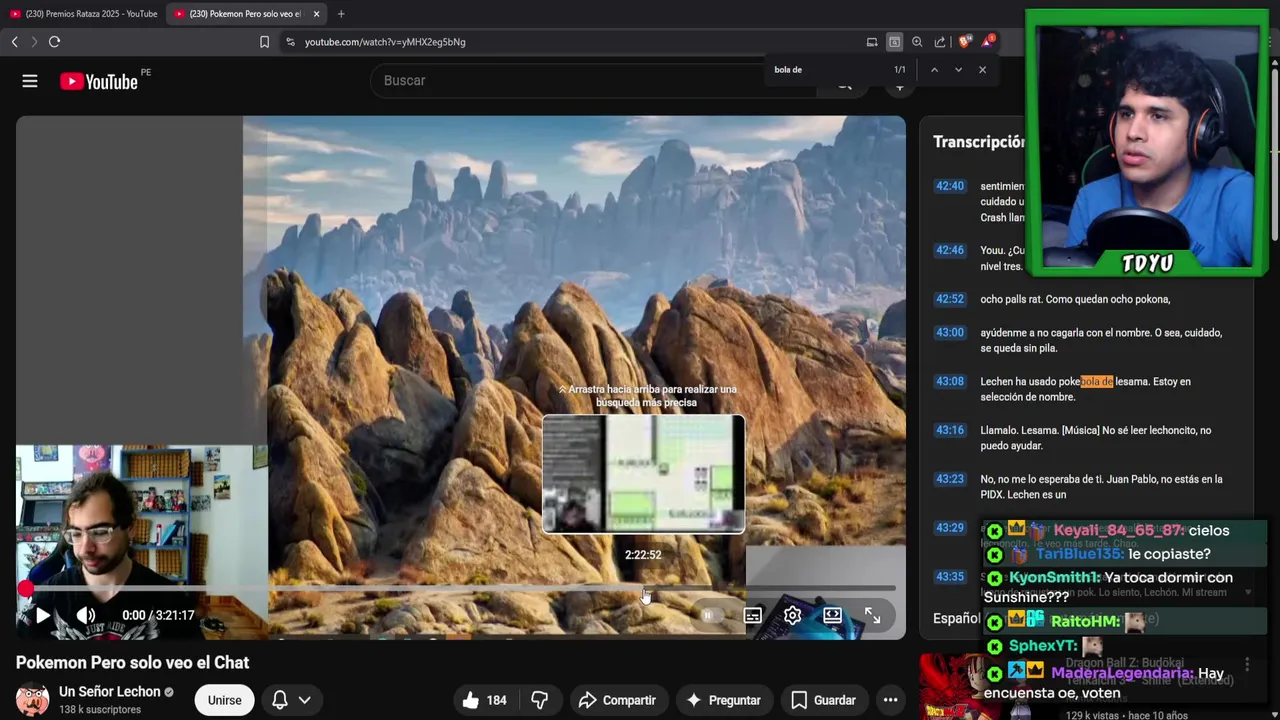Open Brave Rewards triangle icon
Image resolution: width=1280 pixels, height=720 pixels.
pos(987,41)
